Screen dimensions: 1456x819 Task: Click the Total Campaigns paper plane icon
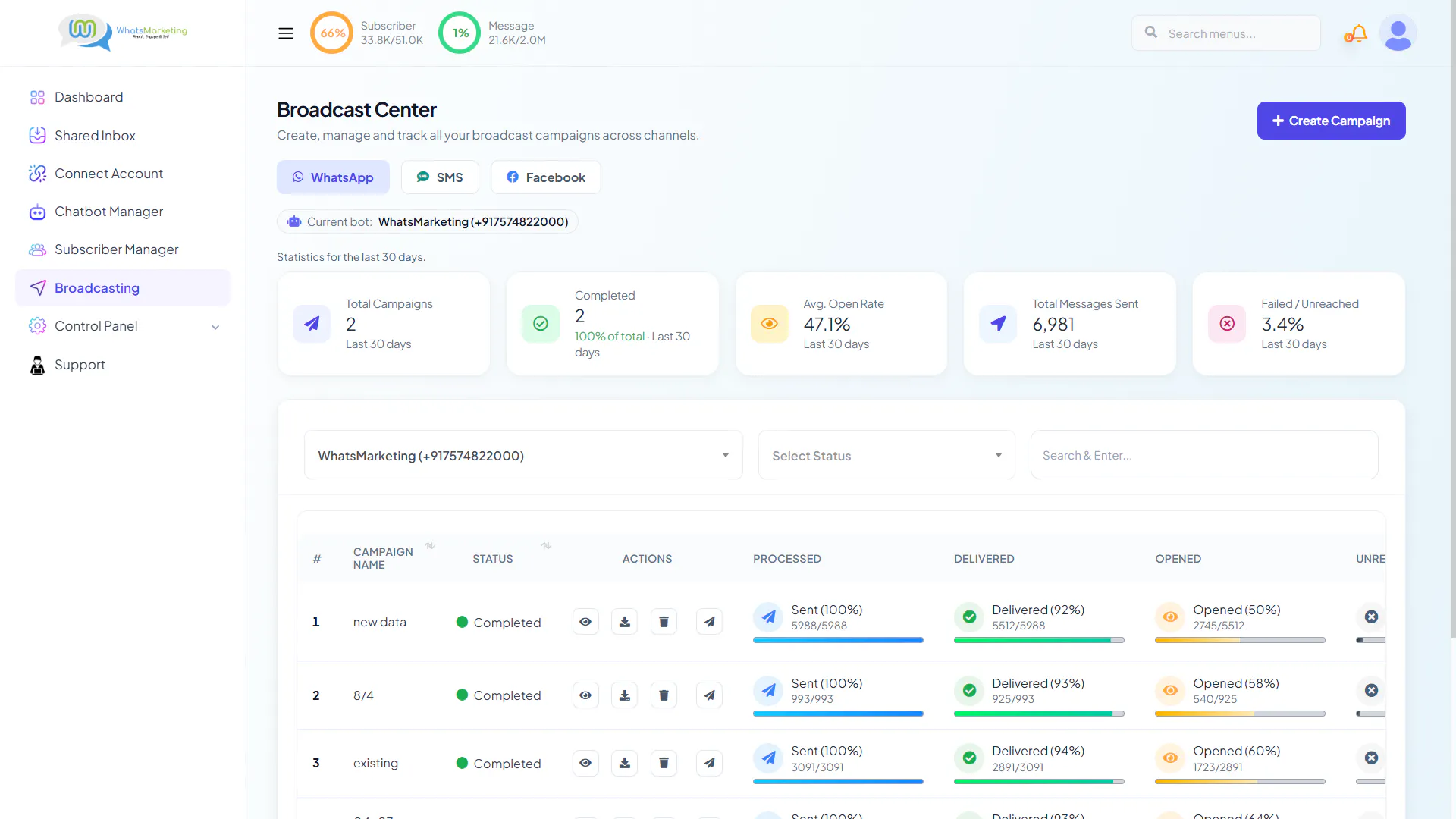(x=312, y=324)
